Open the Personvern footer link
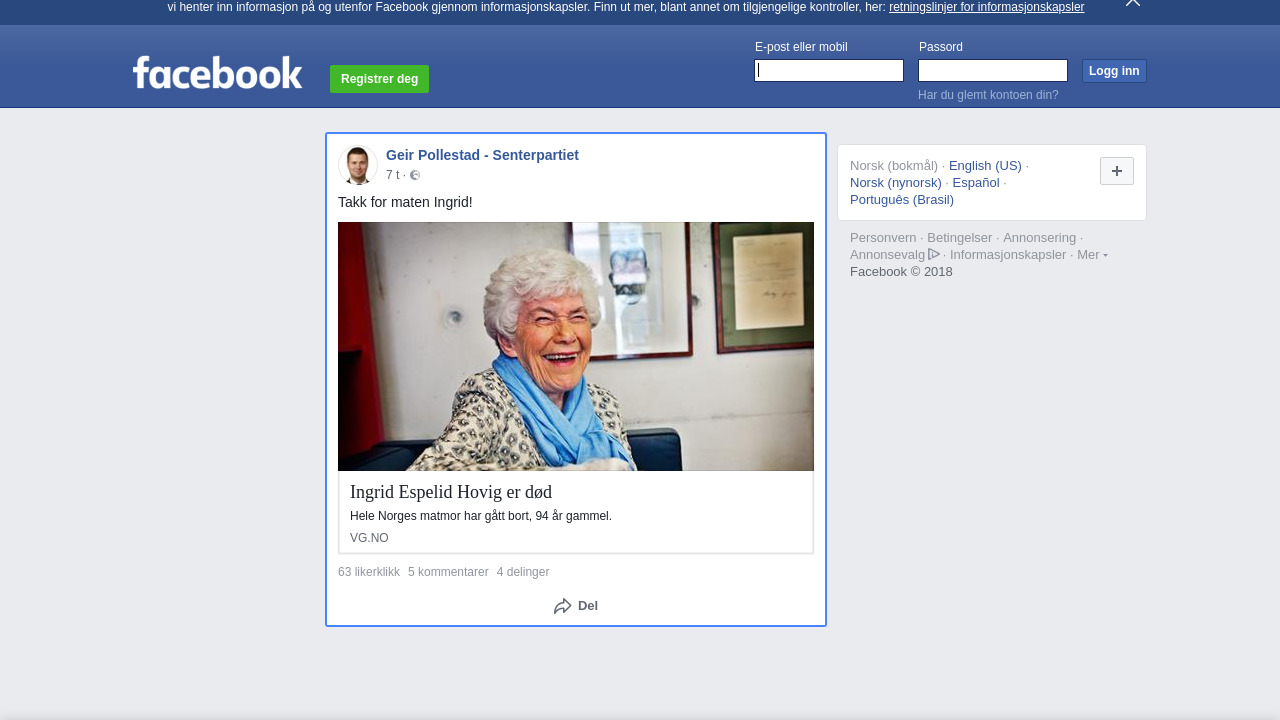The width and height of the screenshot is (1280, 720). 883,238
